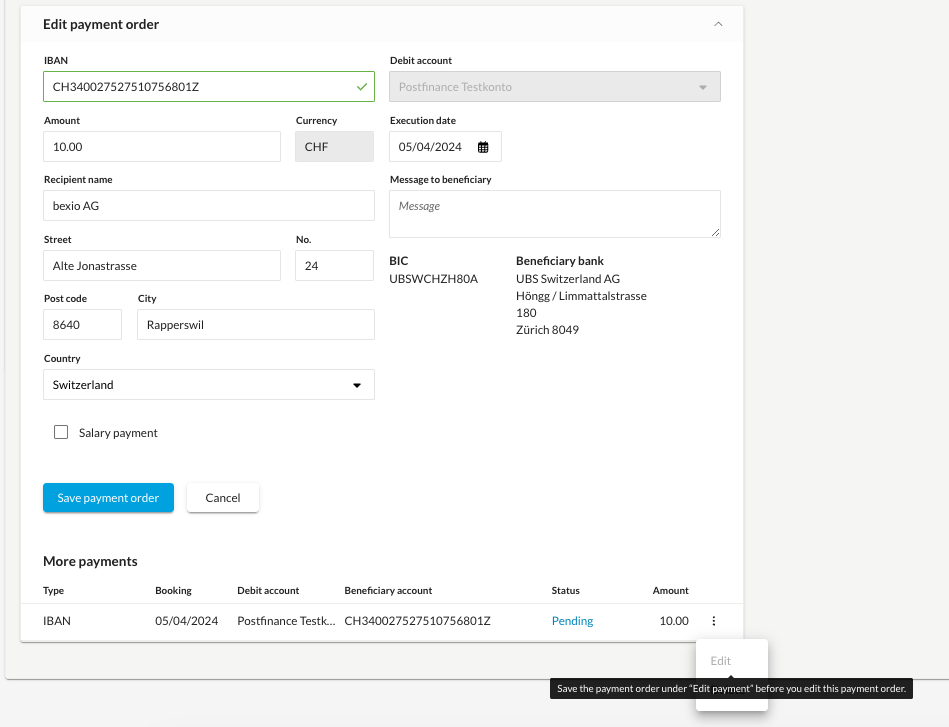Save the payment order
The width and height of the screenshot is (949, 727).
coord(108,498)
